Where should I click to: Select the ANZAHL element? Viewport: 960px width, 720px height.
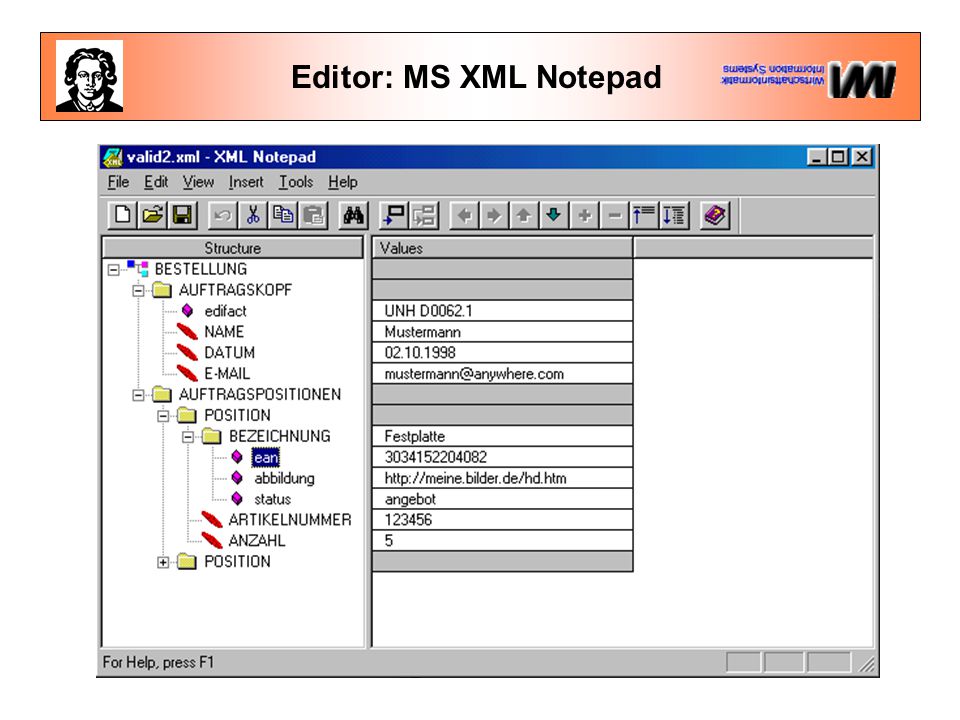(x=257, y=541)
